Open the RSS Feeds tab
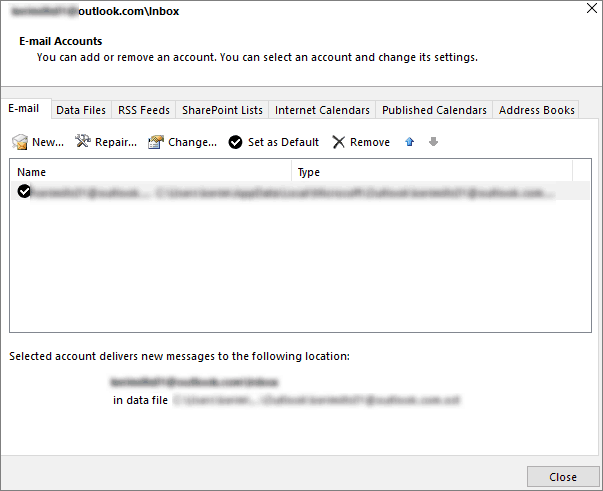This screenshot has height=491, width=603. pyautogui.click(x=144, y=110)
